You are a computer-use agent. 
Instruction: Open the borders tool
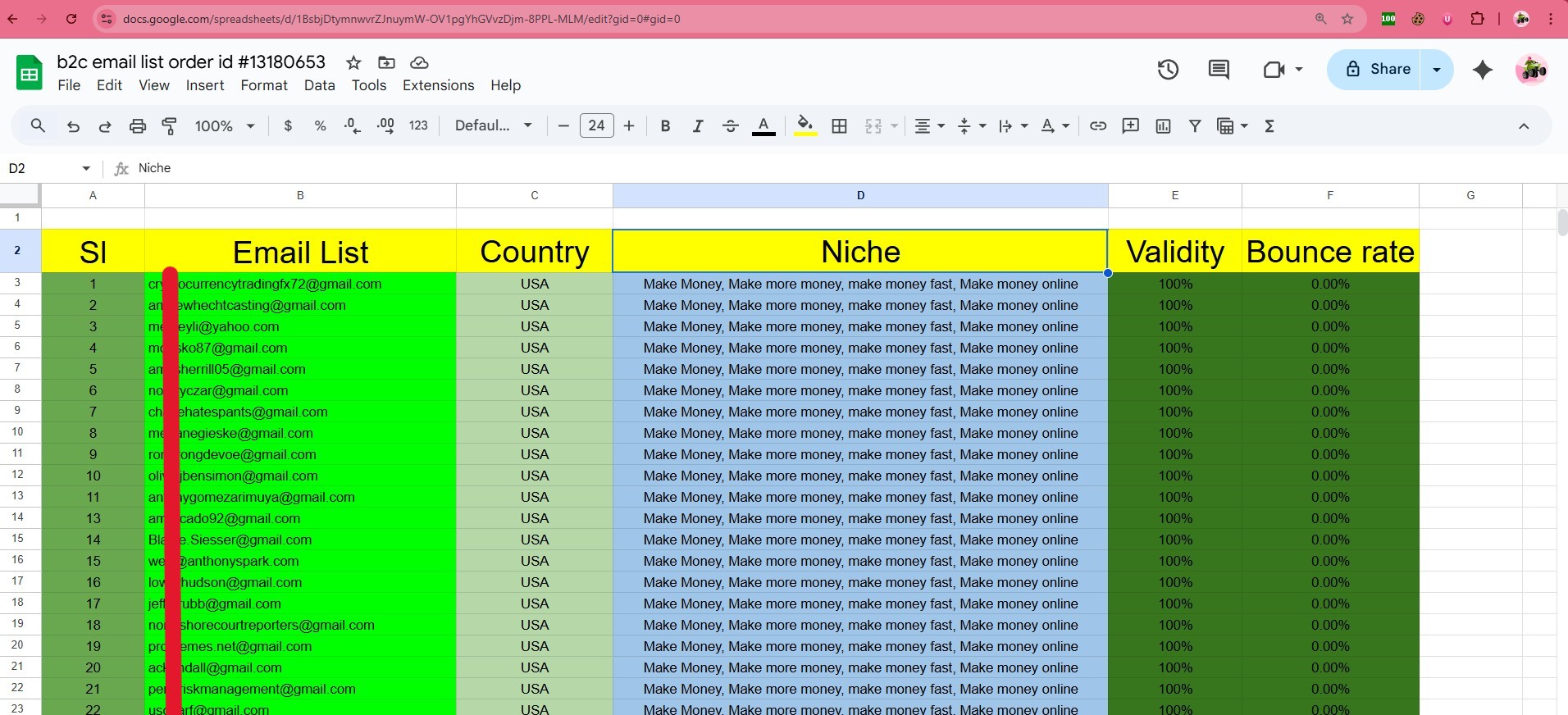[x=839, y=125]
